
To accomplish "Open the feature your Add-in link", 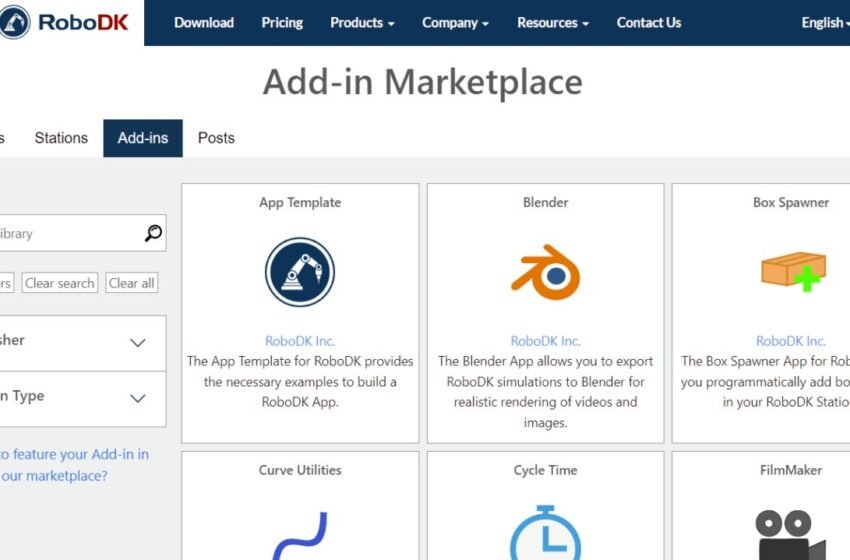I will [74, 465].
